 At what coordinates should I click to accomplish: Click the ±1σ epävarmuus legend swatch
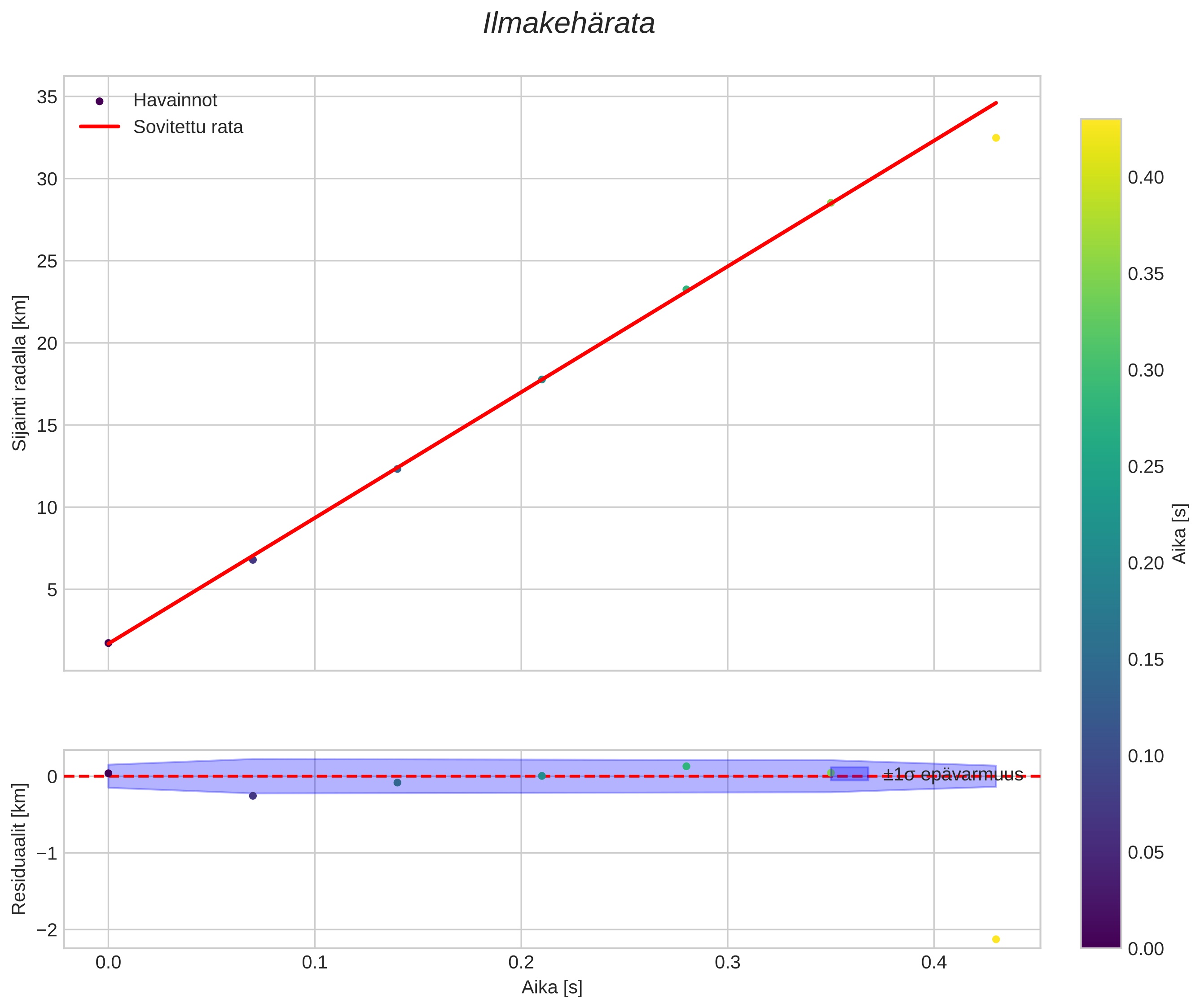(849, 774)
